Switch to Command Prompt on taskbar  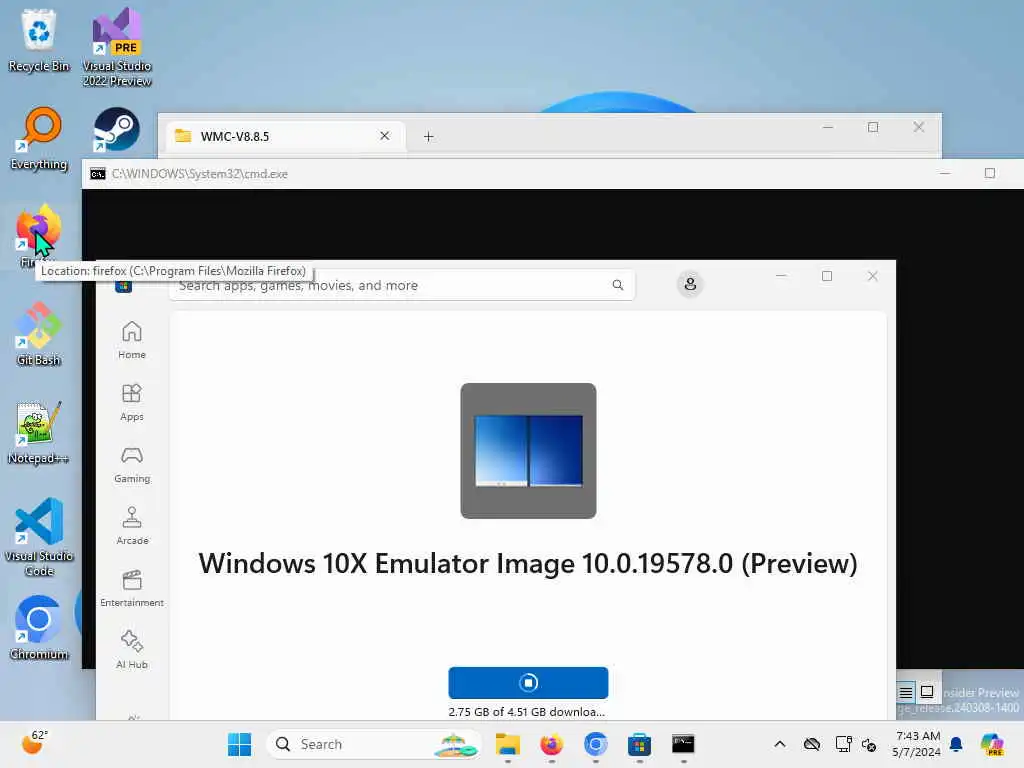pyautogui.click(x=683, y=744)
